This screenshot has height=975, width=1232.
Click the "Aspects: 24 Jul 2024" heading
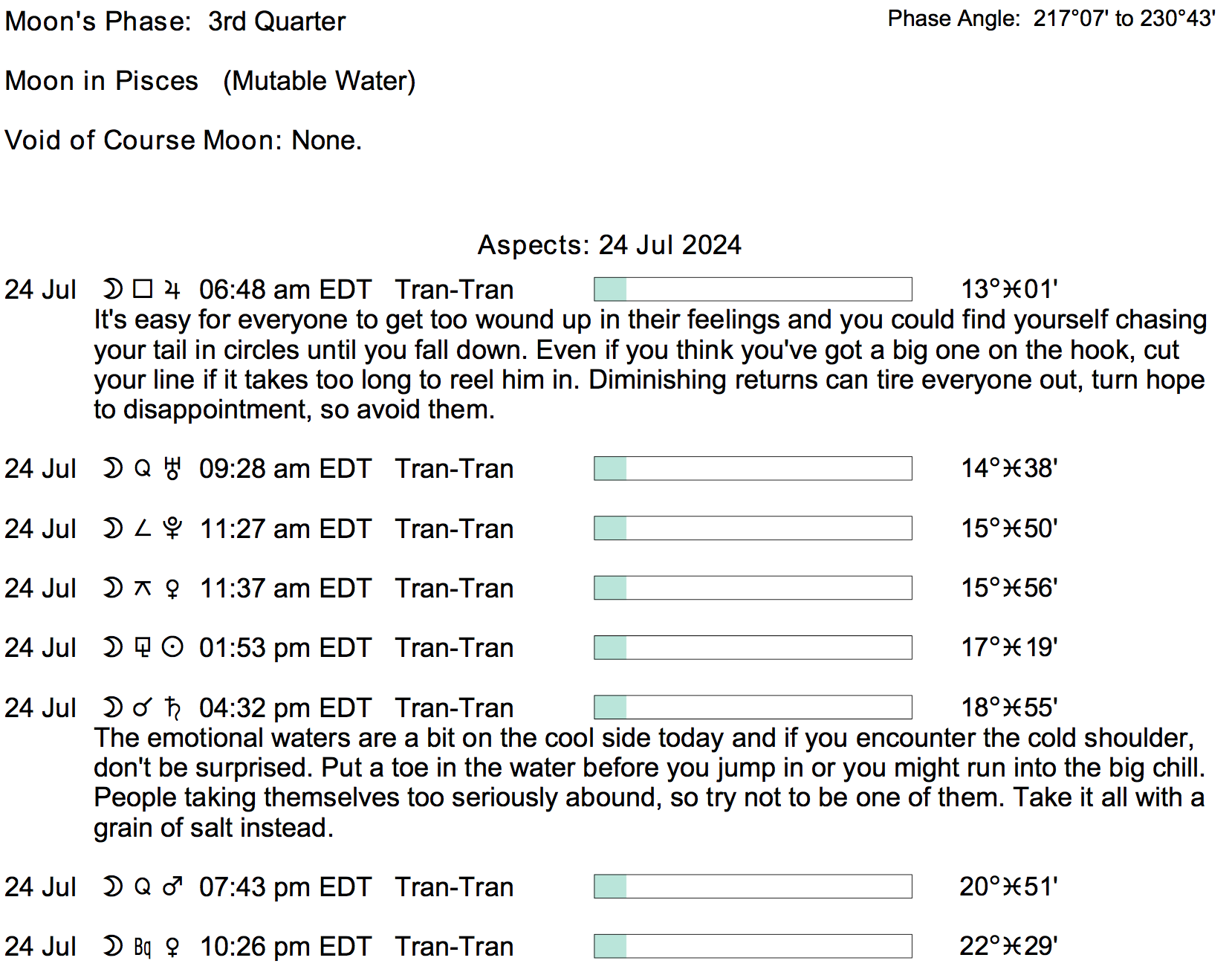pyautogui.click(x=609, y=244)
